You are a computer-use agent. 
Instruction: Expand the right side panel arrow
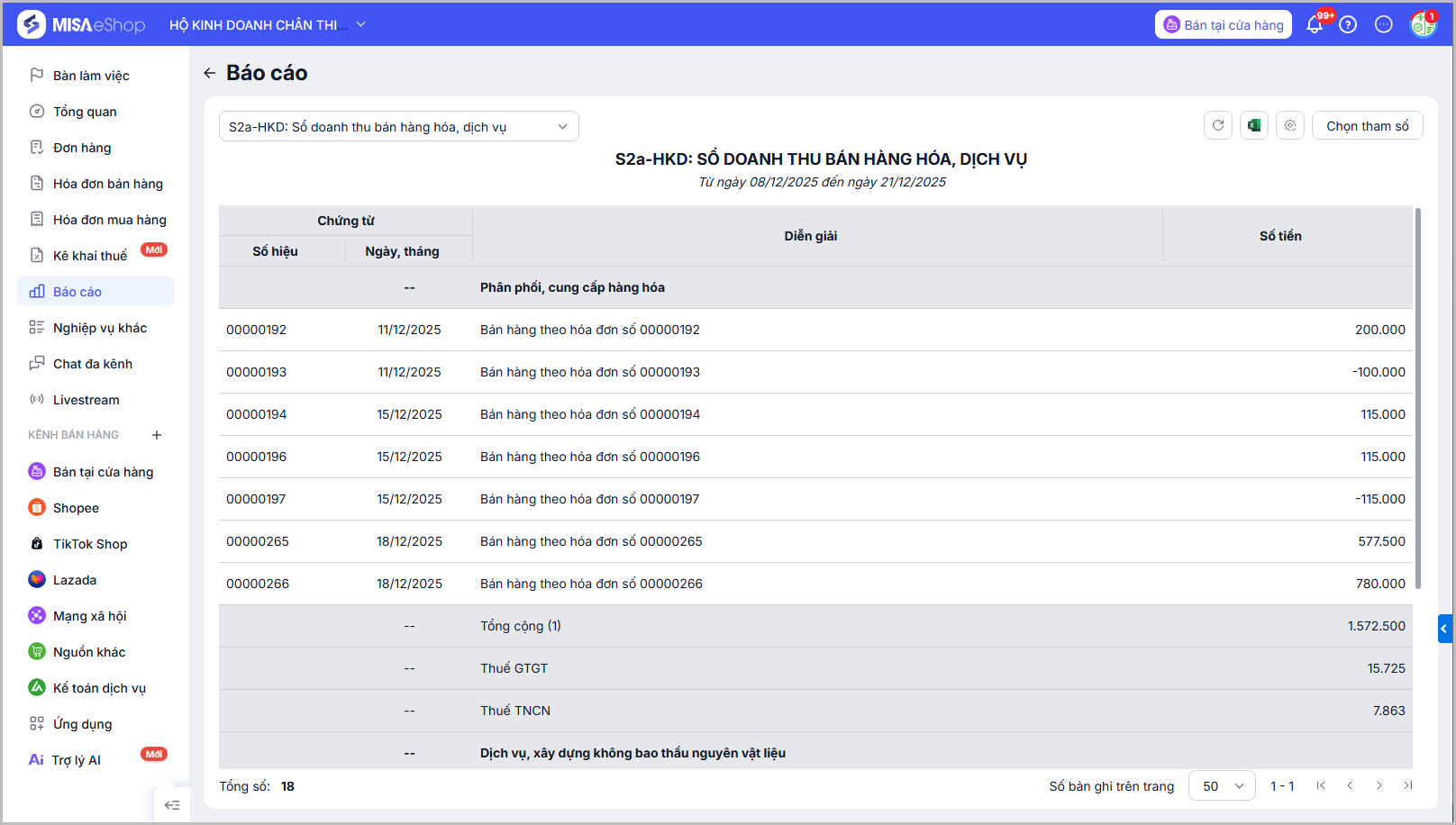1444,629
